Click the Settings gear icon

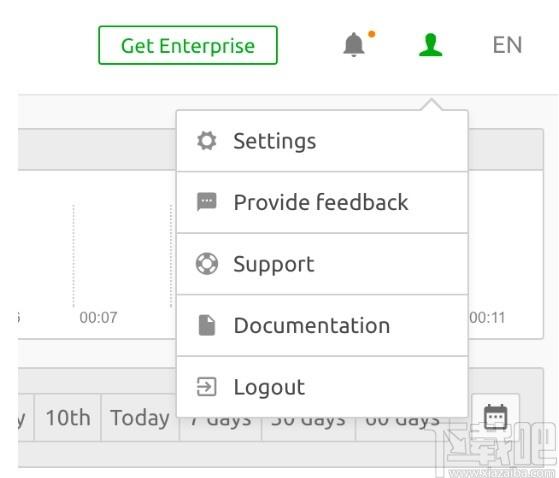coord(206,141)
